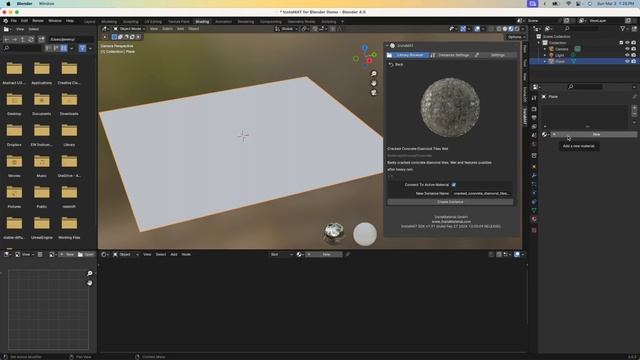
Task: Open the outliner filter funnel icon
Action: pyautogui.click(x=623, y=29)
